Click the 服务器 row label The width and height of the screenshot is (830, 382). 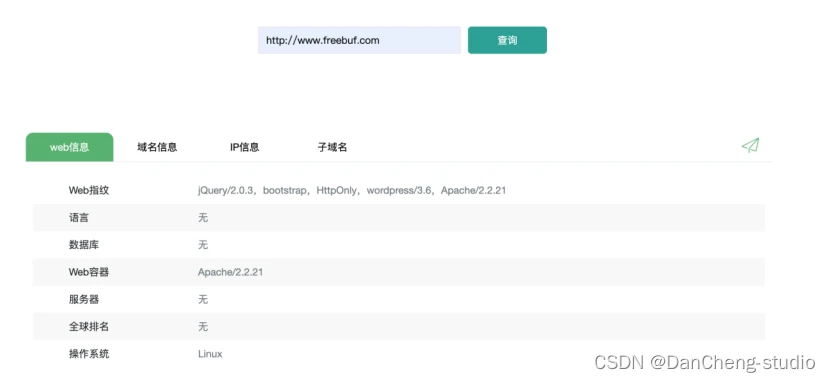[x=84, y=299]
